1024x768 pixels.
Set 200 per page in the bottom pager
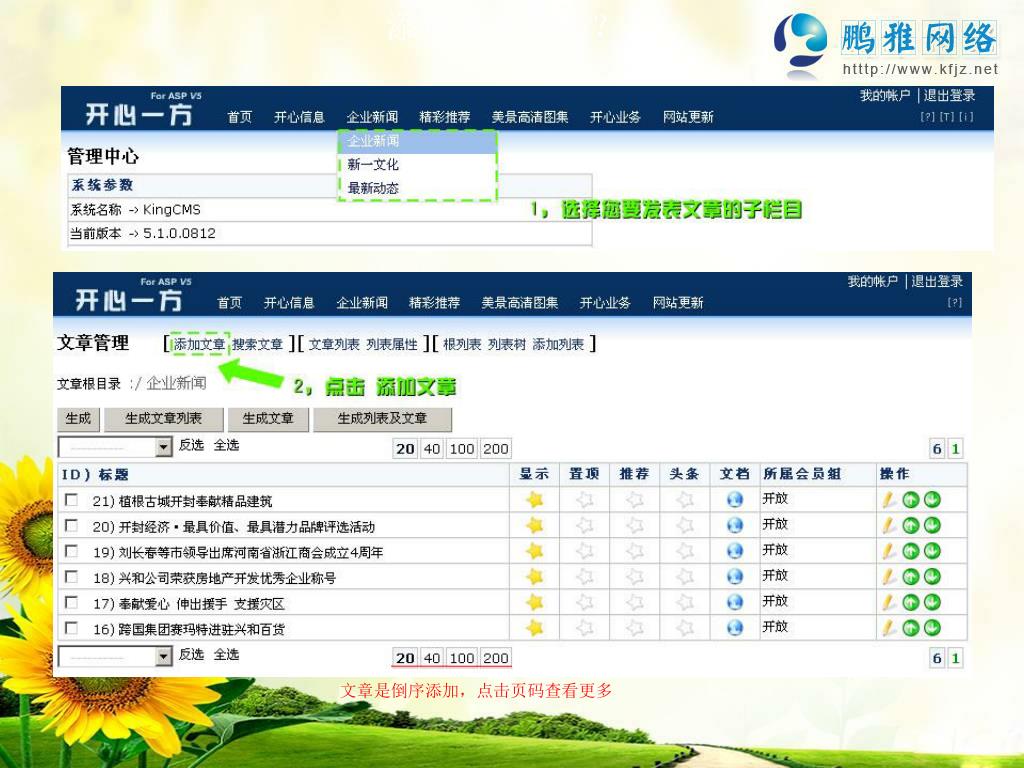(496, 658)
